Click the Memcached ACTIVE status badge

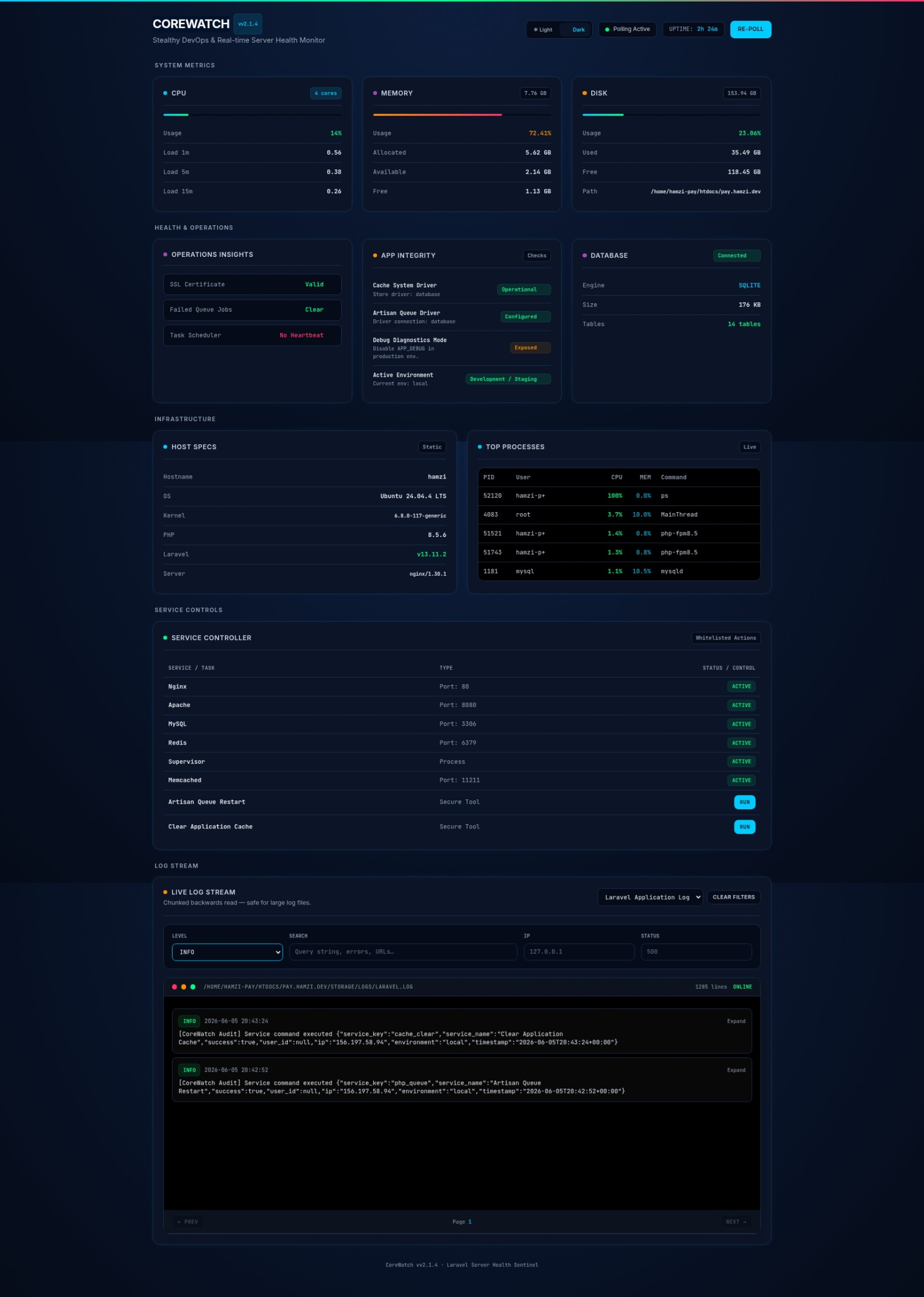click(x=741, y=780)
